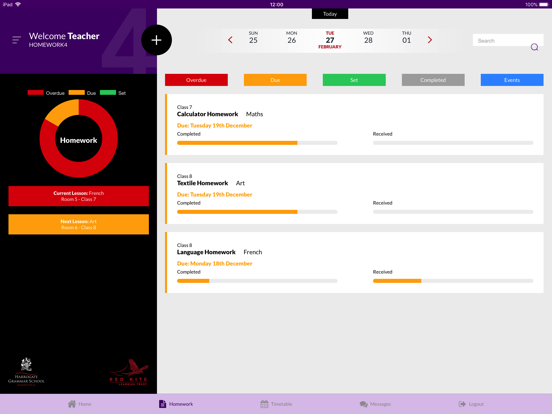
Task: Click Calculator Homework Completed progress bar
Action: click(257, 143)
